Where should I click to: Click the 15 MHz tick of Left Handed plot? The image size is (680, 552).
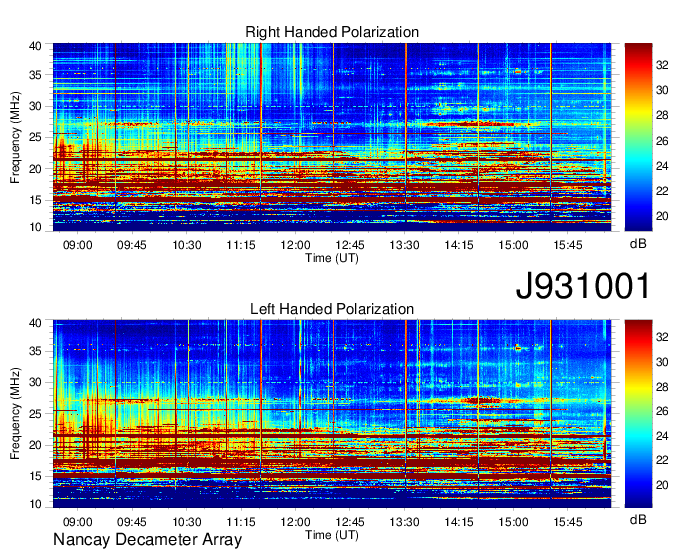(35, 477)
